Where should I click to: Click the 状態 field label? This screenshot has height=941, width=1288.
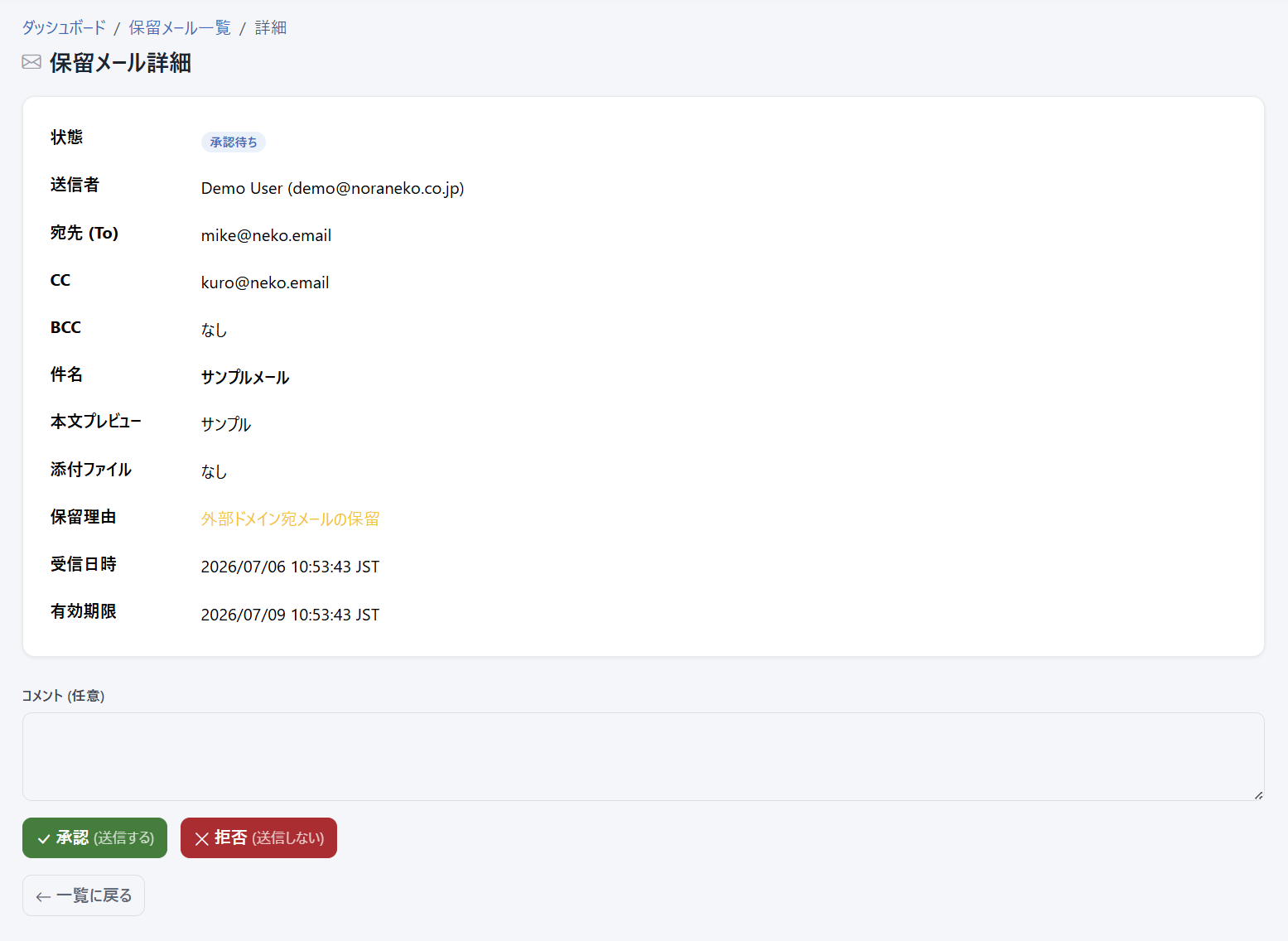(x=66, y=138)
